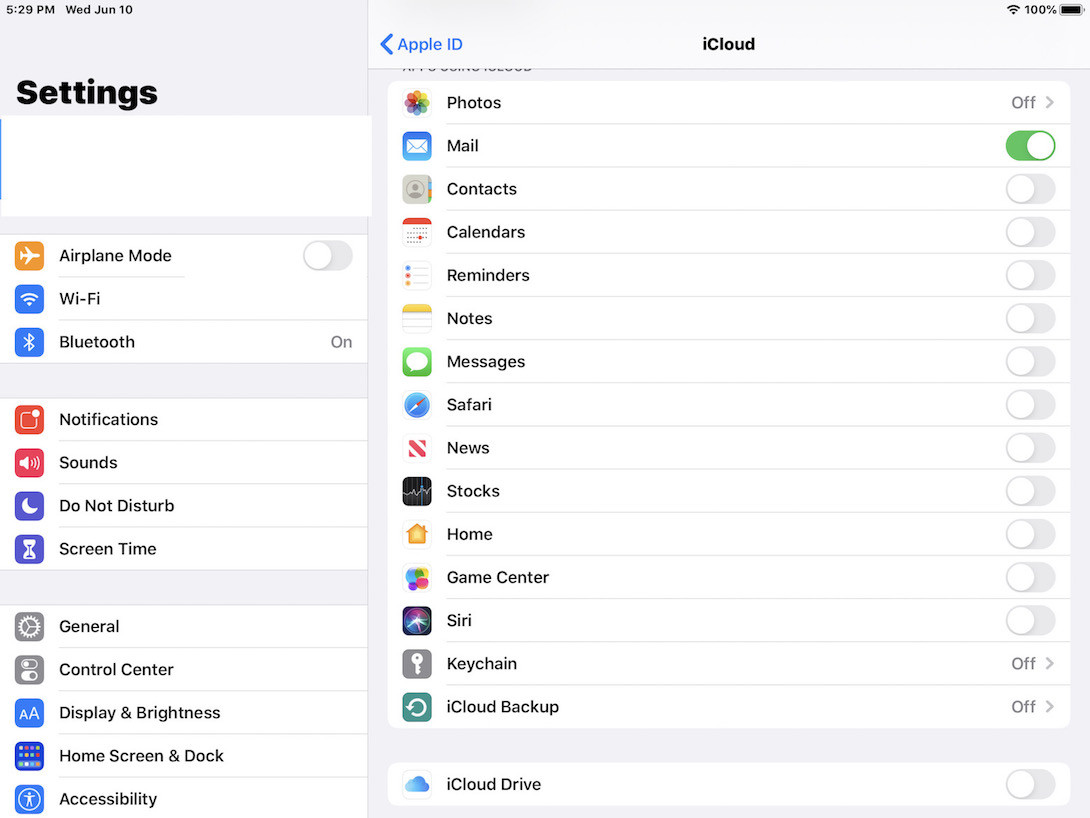Viewport: 1090px width, 818px height.
Task: Turn off the Mail iCloud toggle
Action: click(1030, 146)
